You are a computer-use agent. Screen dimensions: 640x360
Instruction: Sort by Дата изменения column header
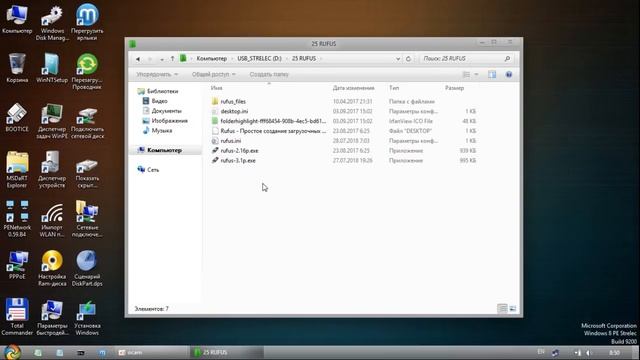pyautogui.click(x=353, y=88)
